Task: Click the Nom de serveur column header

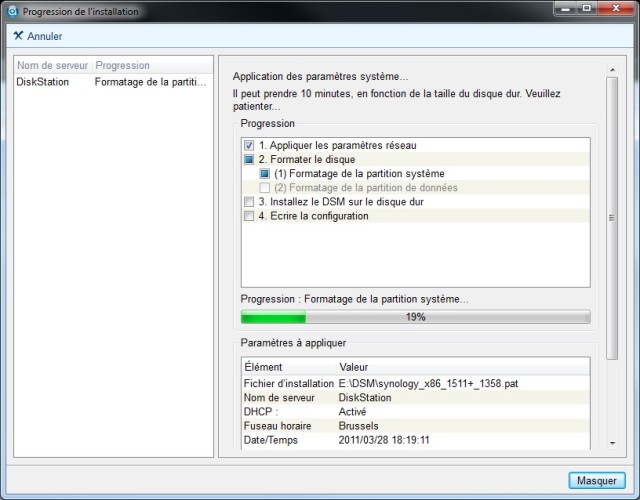Action: pyautogui.click(x=53, y=65)
